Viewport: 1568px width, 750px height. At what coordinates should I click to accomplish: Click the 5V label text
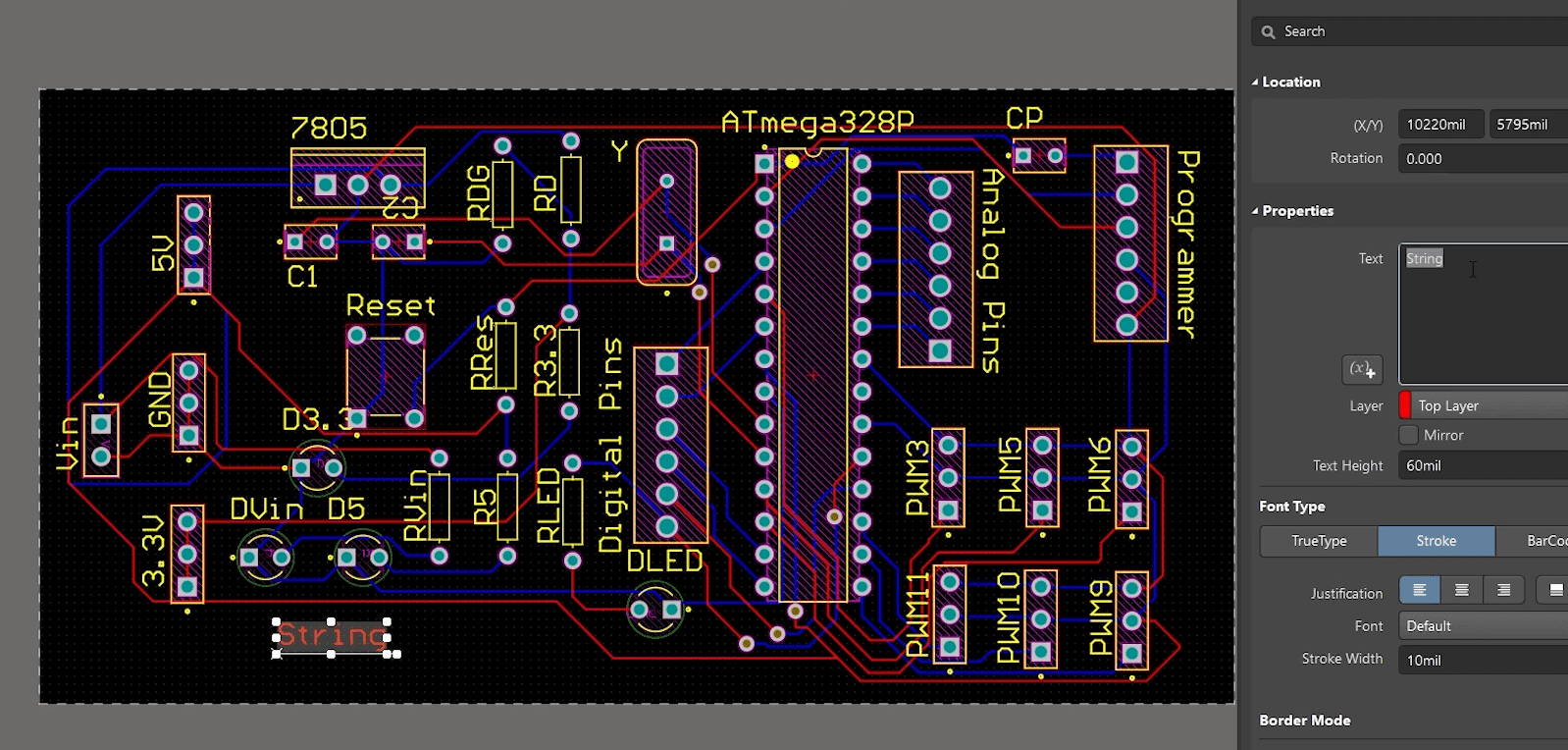tap(163, 253)
